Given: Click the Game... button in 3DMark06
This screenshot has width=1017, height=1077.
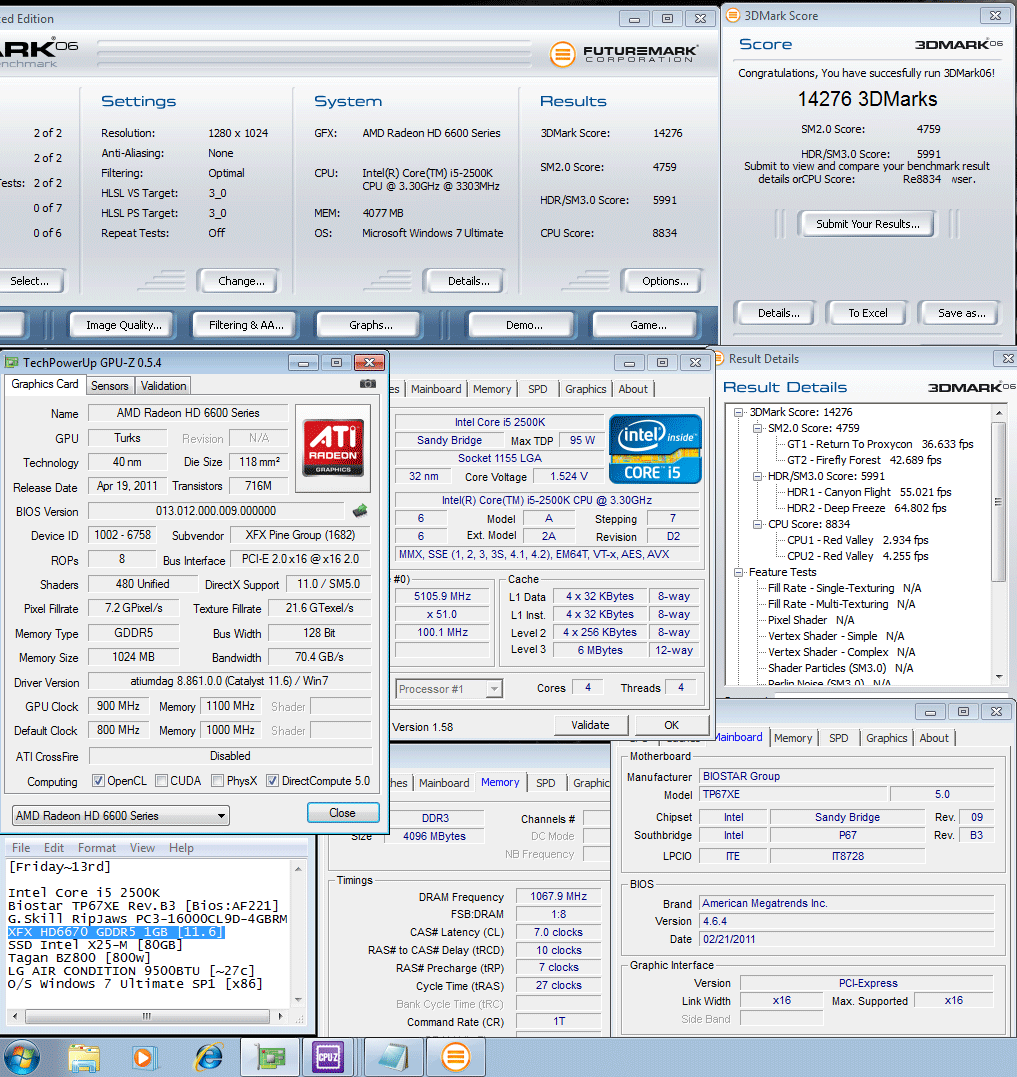Looking at the screenshot, I should (x=648, y=325).
